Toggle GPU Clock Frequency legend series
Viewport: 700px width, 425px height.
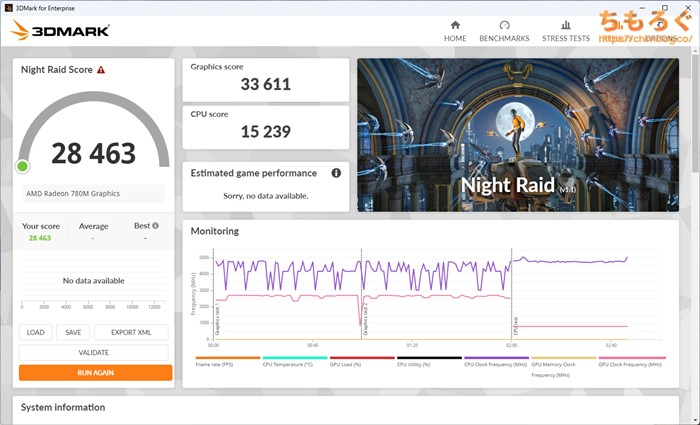pyautogui.click(x=632, y=362)
